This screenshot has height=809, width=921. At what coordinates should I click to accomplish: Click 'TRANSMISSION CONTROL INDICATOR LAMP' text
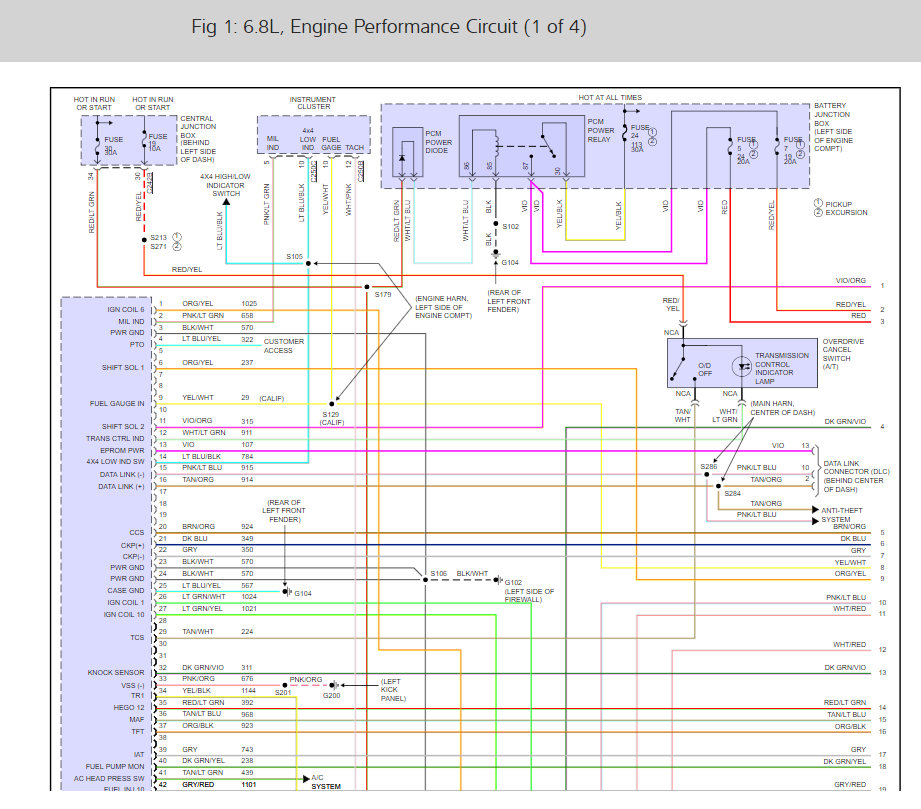[x=781, y=368]
